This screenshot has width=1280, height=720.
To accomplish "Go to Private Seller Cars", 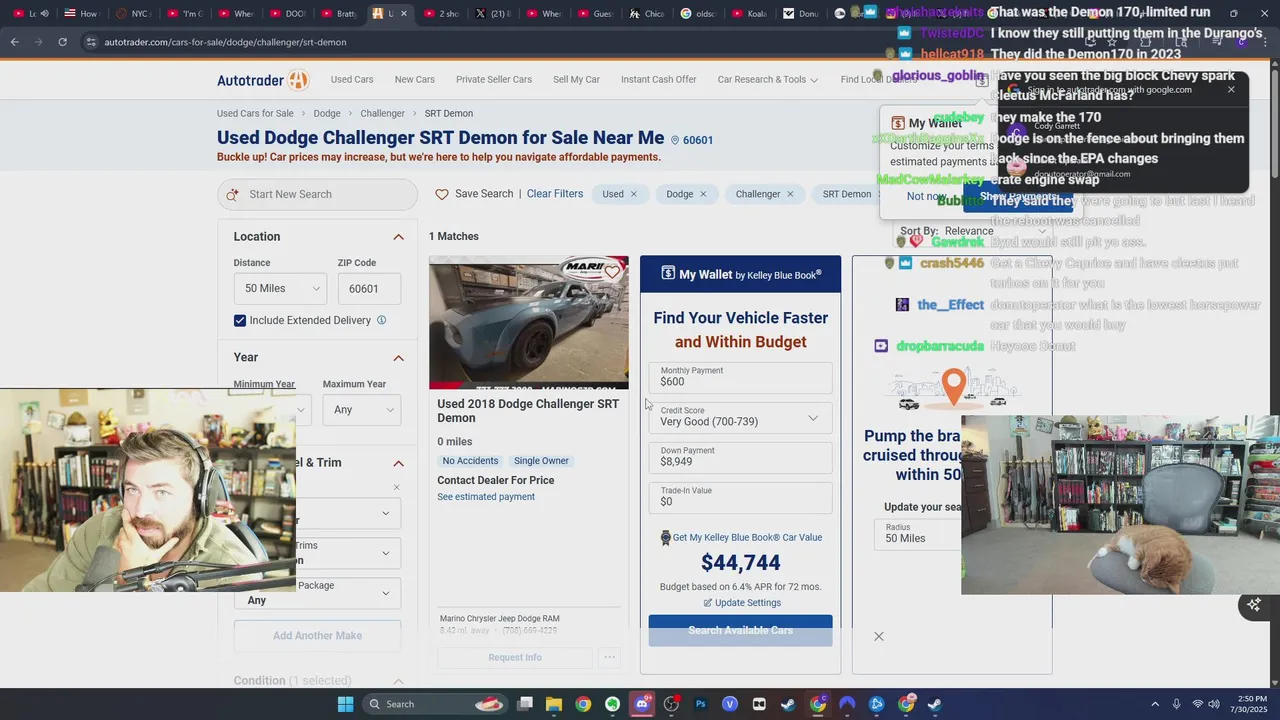I will tap(494, 80).
